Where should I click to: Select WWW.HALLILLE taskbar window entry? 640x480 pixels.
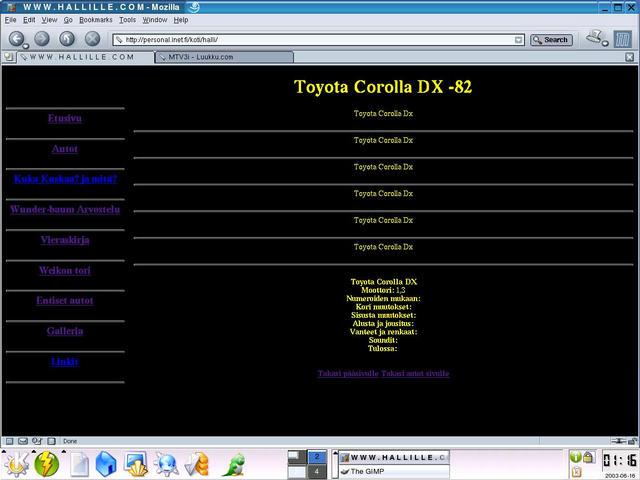coord(394,458)
